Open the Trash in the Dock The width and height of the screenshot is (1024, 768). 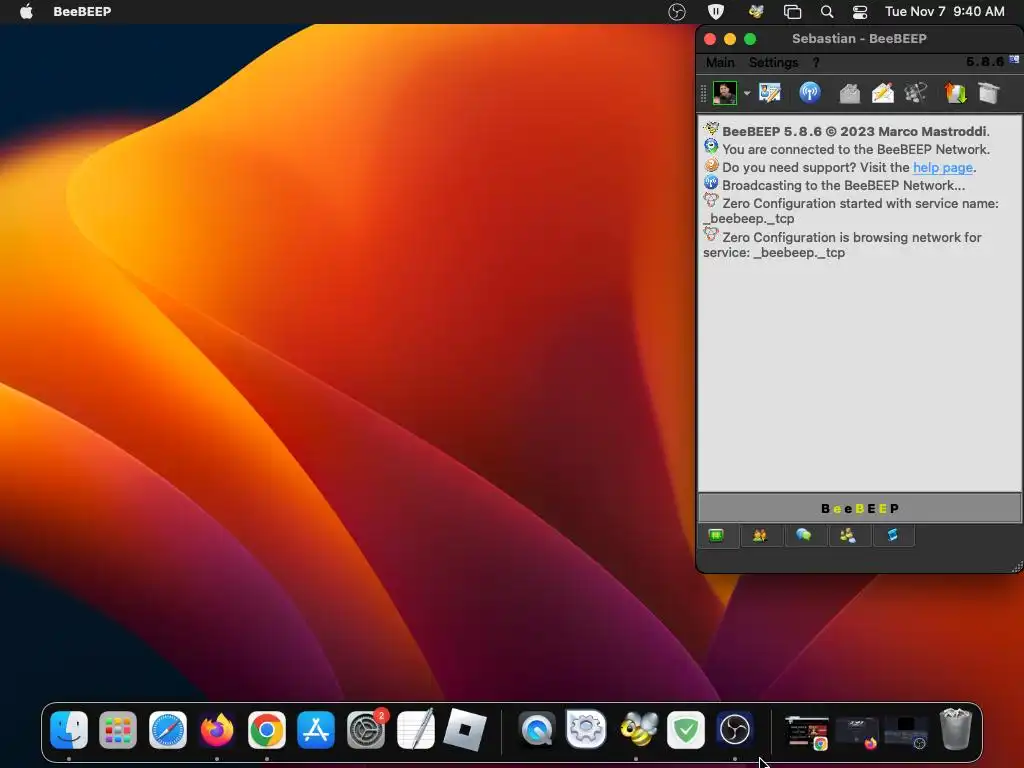pos(955,729)
